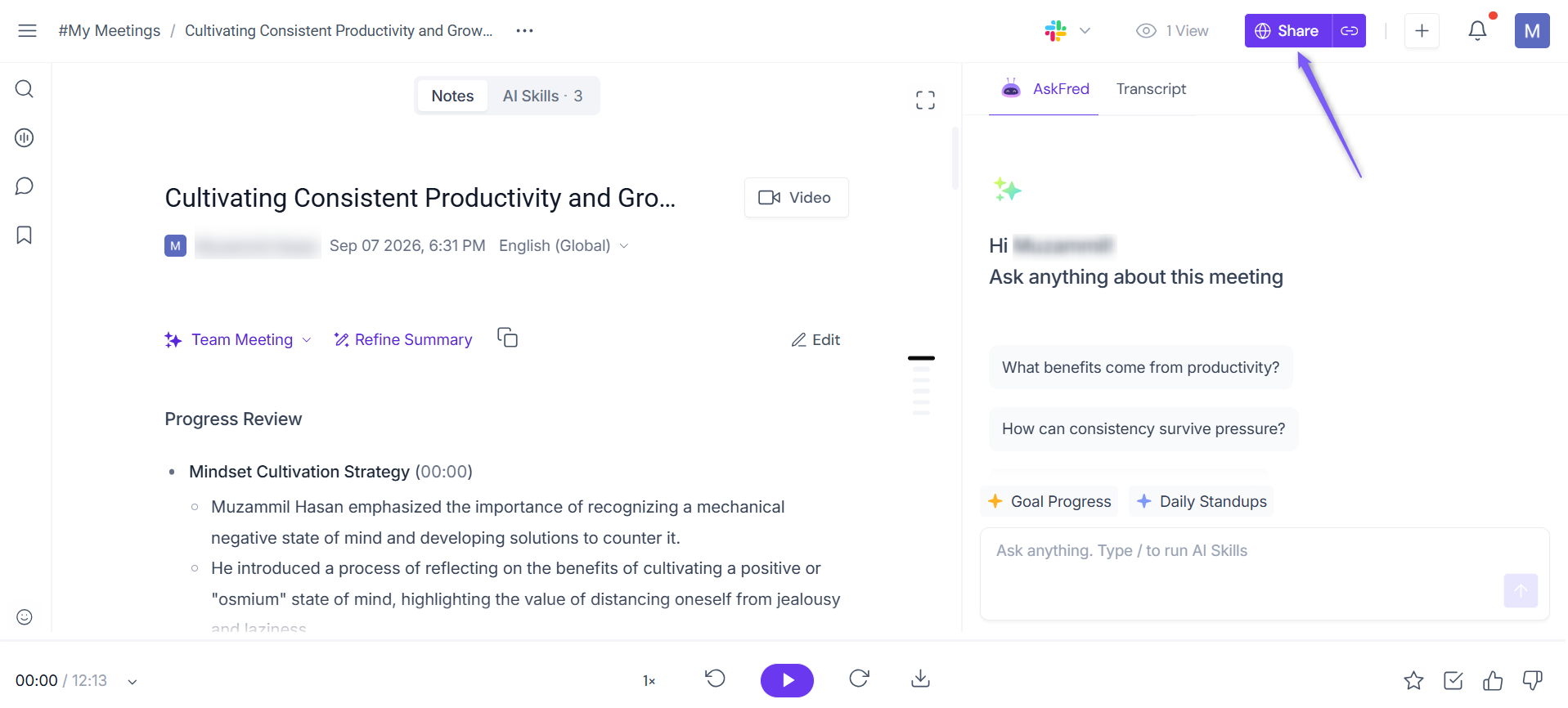Open the bookmark icon in the left sidebar
Viewport: 1568px width, 708px height.
tap(25, 235)
